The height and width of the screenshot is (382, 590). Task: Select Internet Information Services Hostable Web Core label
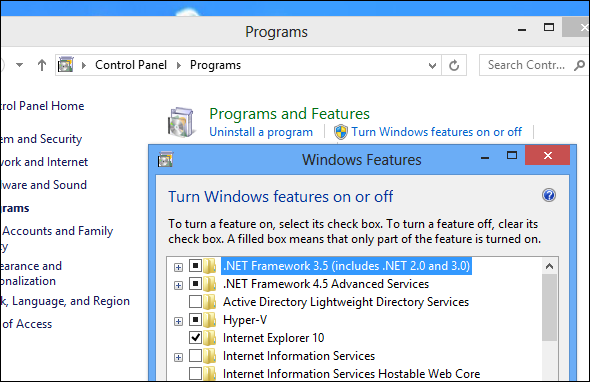(351, 374)
